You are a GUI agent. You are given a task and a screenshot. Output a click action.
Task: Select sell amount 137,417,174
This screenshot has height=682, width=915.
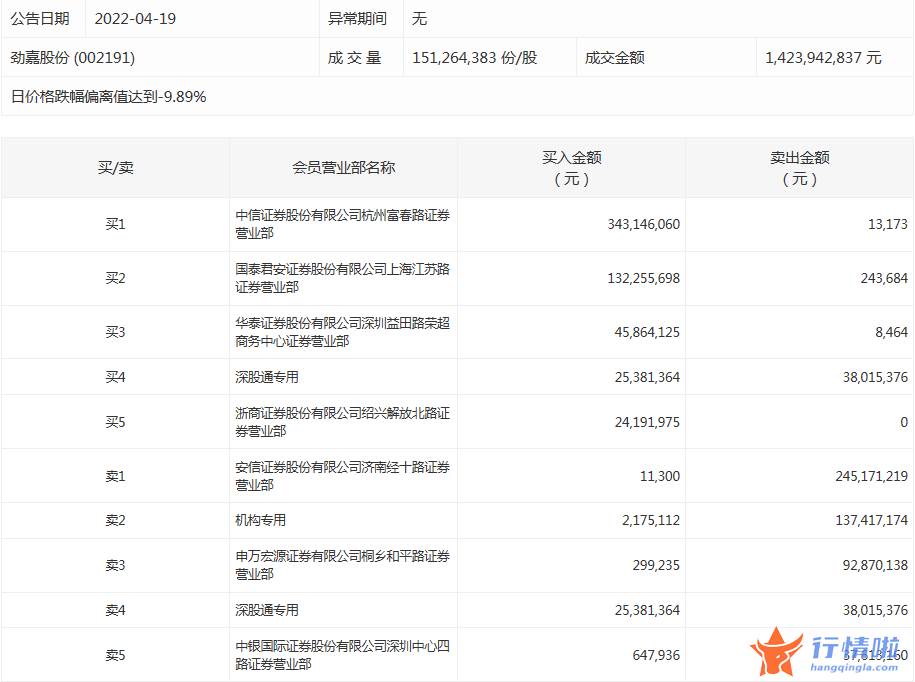(872, 520)
